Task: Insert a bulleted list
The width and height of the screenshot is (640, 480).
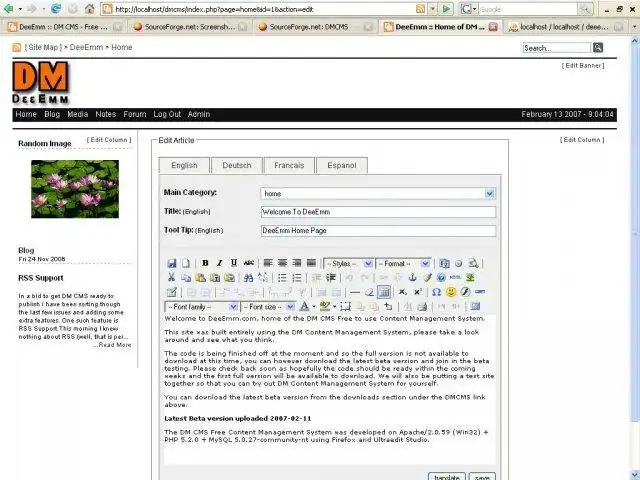Action: point(282,278)
